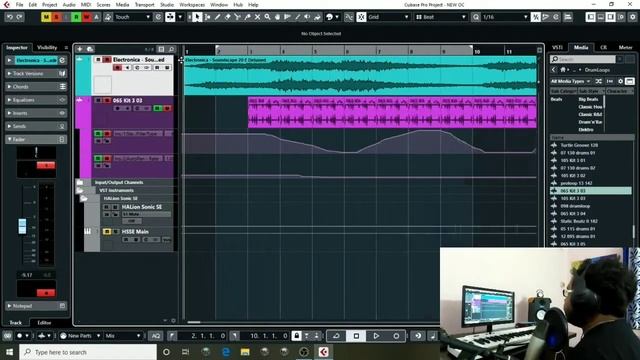Open the All Media Types filter dropdown
The height and width of the screenshot is (360, 640).
click(571, 81)
